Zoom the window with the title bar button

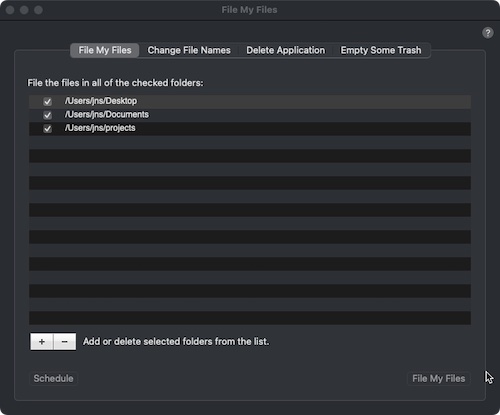pos(38,10)
